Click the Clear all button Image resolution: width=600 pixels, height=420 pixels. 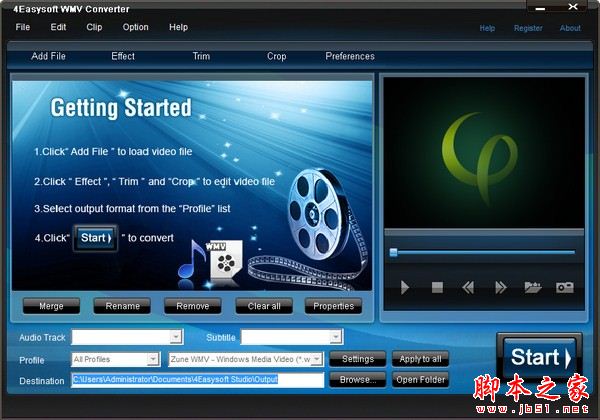click(264, 306)
